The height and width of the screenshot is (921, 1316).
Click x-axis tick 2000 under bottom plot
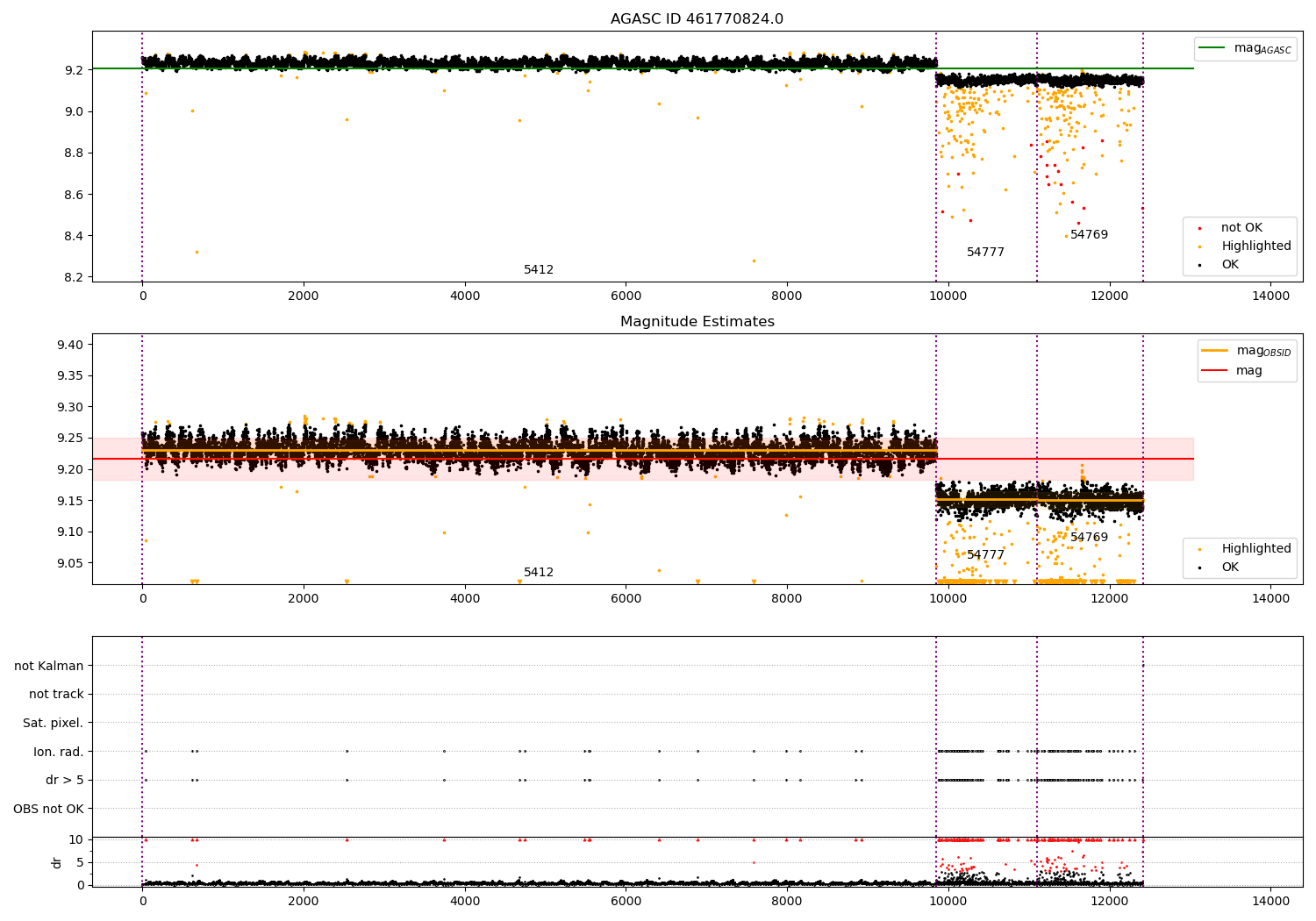point(304,901)
